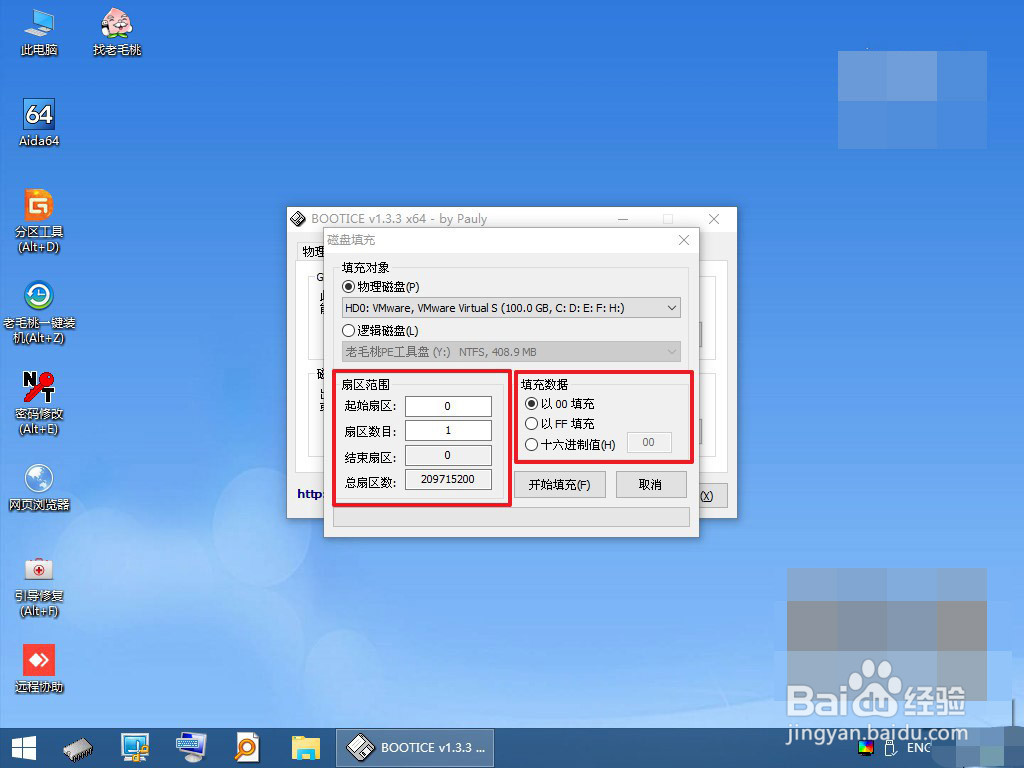Launch the Aida64 desktop shortcut
This screenshot has width=1024, height=768.
[x=39, y=123]
